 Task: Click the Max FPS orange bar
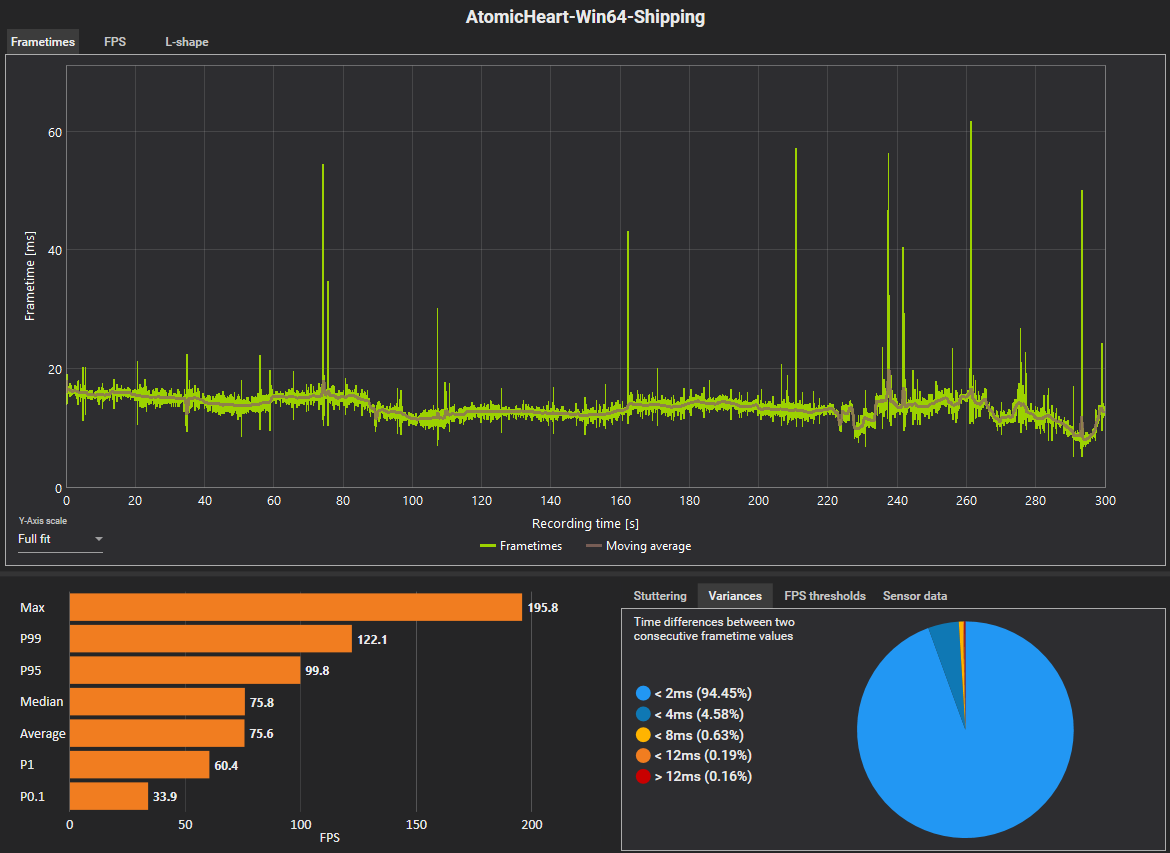pos(295,607)
